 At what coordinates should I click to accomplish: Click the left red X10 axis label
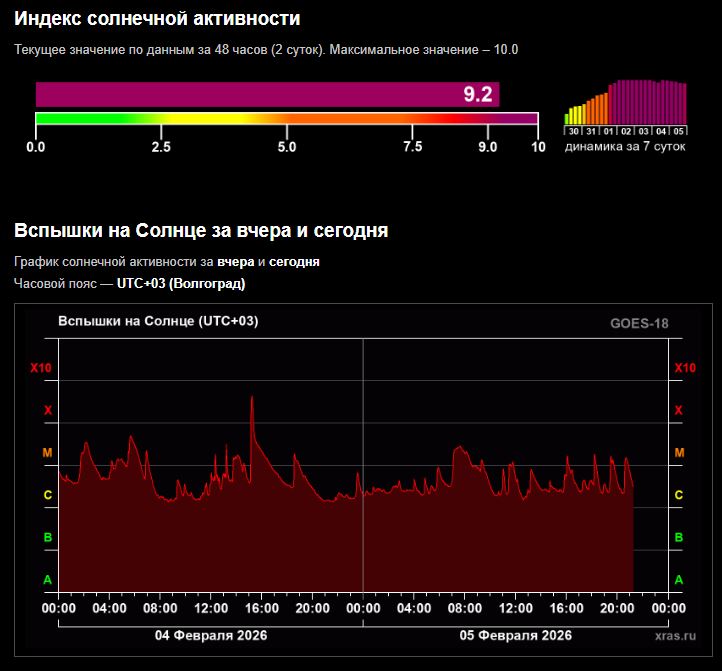click(41, 368)
